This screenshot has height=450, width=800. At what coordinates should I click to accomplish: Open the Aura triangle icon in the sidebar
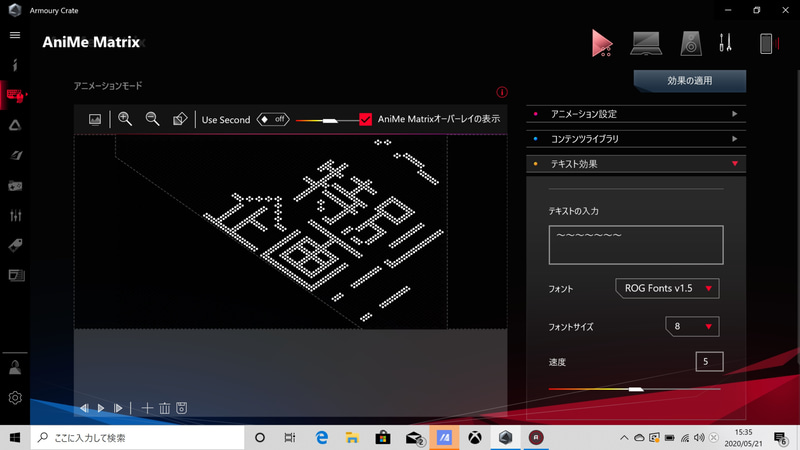pos(15,125)
